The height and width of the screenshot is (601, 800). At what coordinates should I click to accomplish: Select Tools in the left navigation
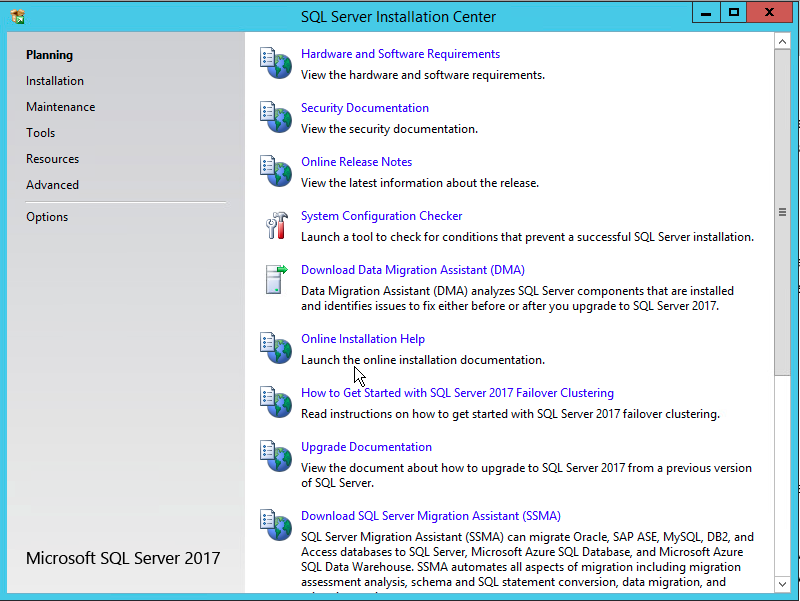click(x=41, y=133)
